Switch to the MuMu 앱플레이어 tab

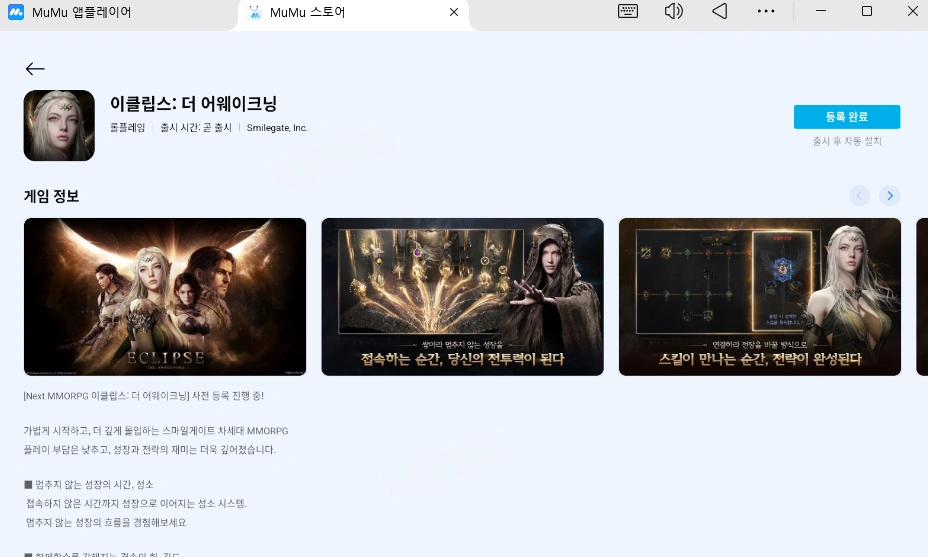[x=82, y=12]
